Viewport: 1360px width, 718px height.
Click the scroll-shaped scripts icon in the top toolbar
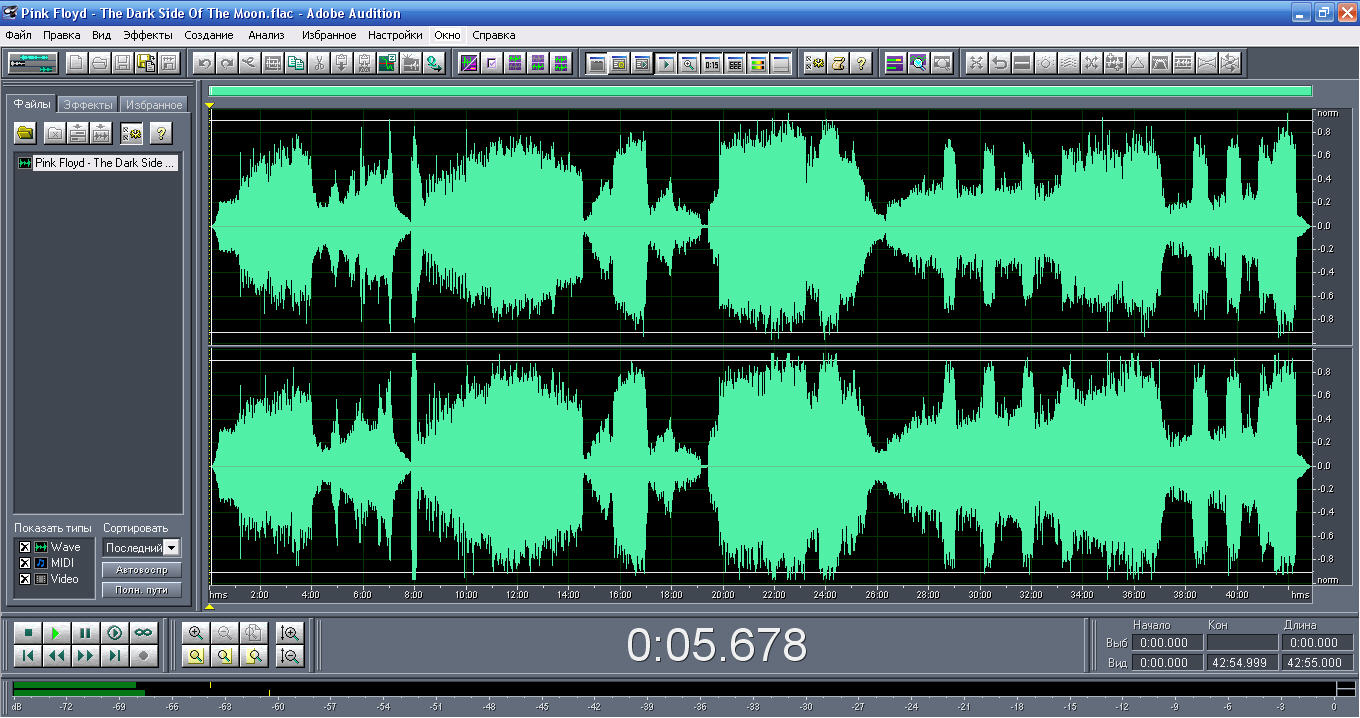click(838, 63)
